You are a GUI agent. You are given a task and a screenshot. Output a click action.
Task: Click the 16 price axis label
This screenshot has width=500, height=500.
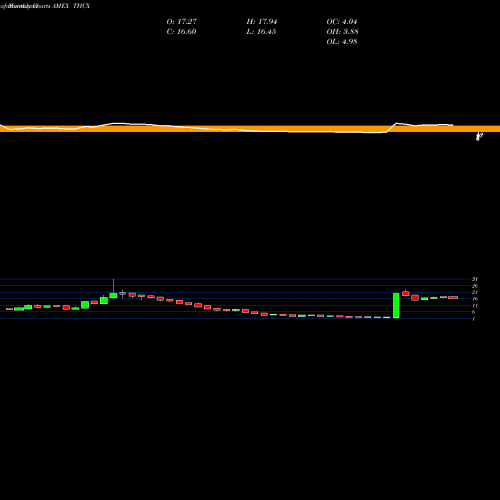click(x=475, y=299)
